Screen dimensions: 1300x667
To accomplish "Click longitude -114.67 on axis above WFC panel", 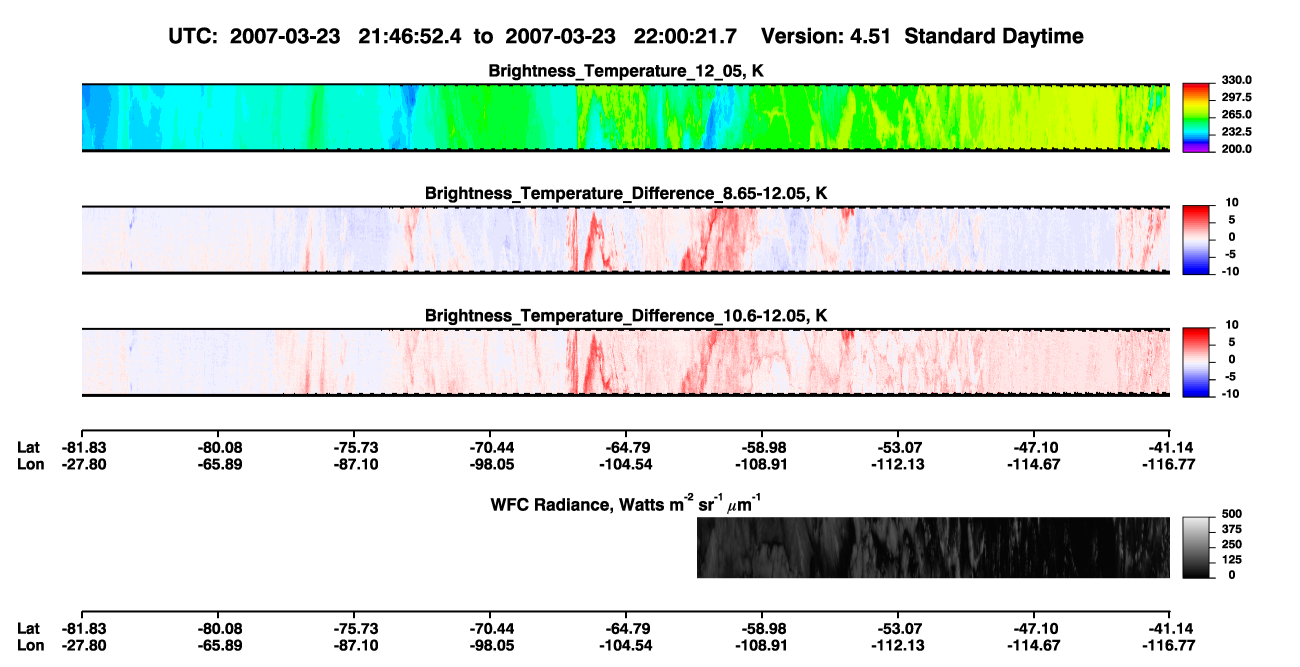I will pos(1034,464).
